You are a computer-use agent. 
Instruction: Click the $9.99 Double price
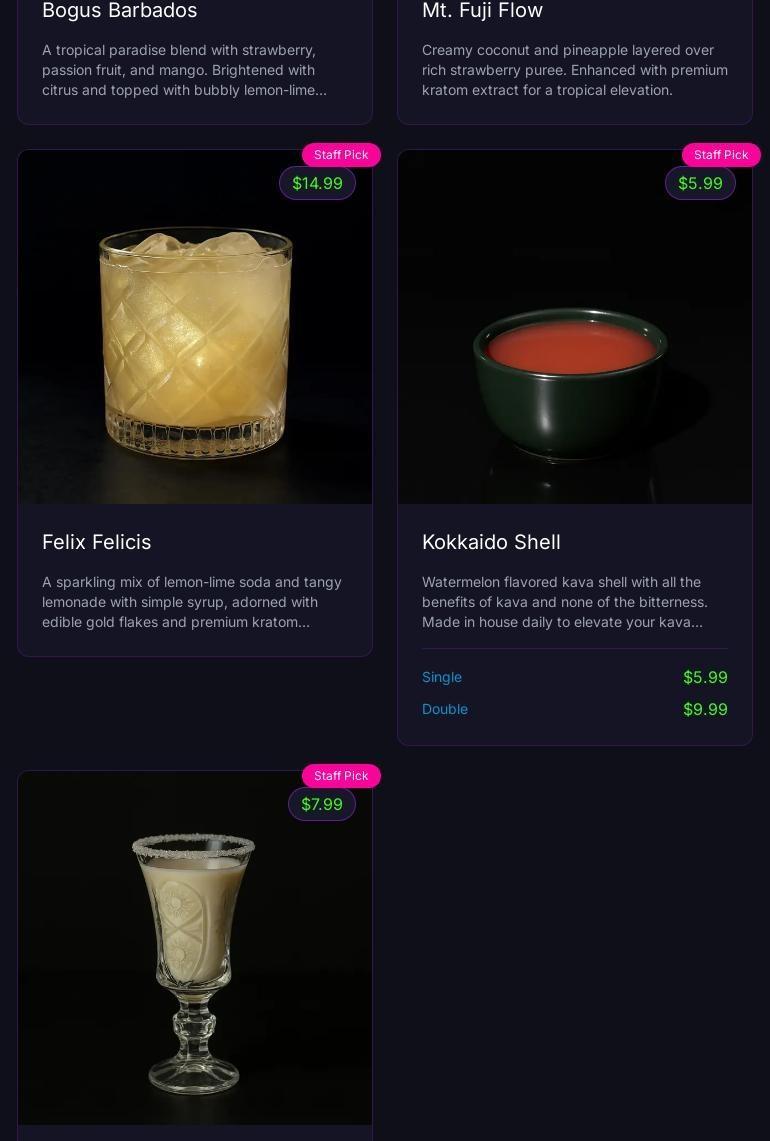pos(705,709)
